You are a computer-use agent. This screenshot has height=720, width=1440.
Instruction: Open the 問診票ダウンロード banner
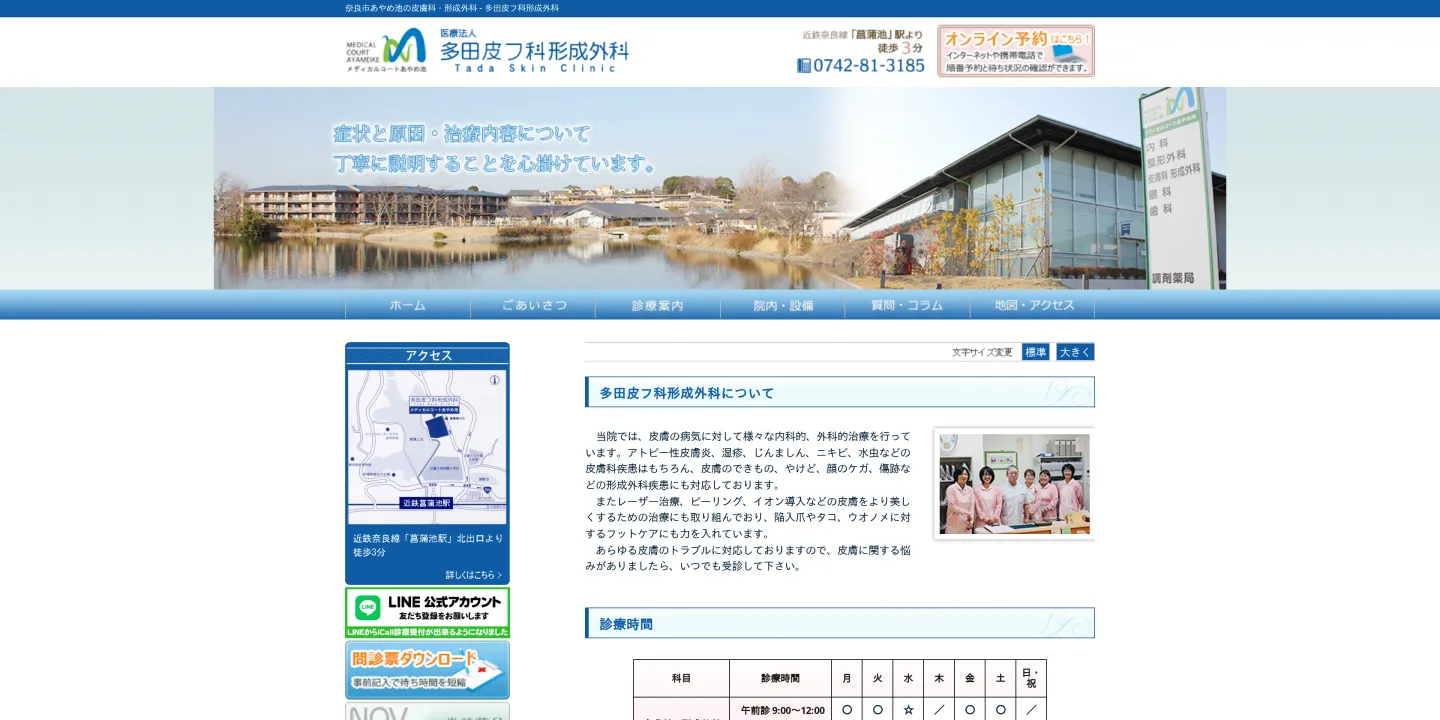(427, 670)
